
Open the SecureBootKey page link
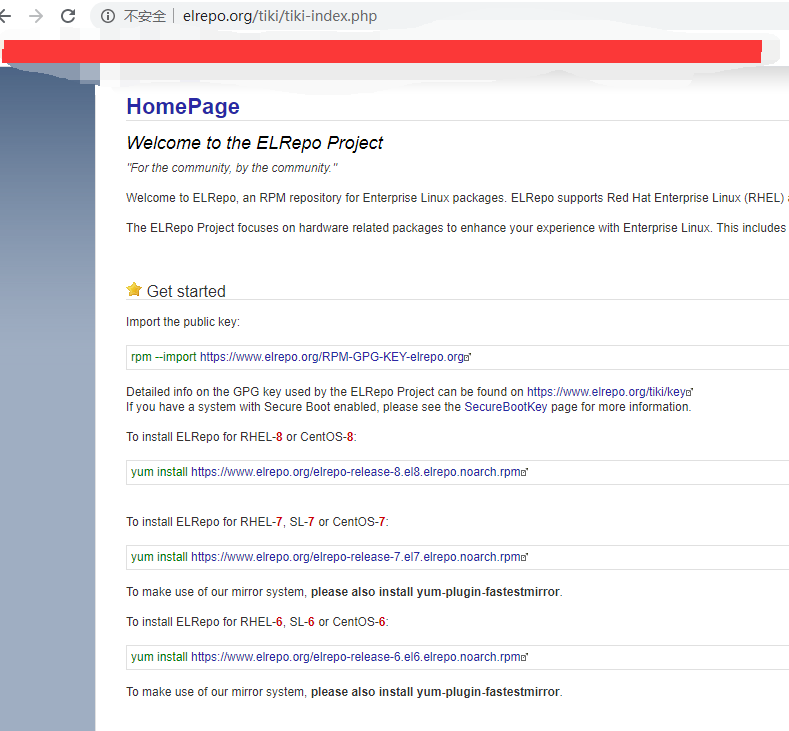pos(506,407)
